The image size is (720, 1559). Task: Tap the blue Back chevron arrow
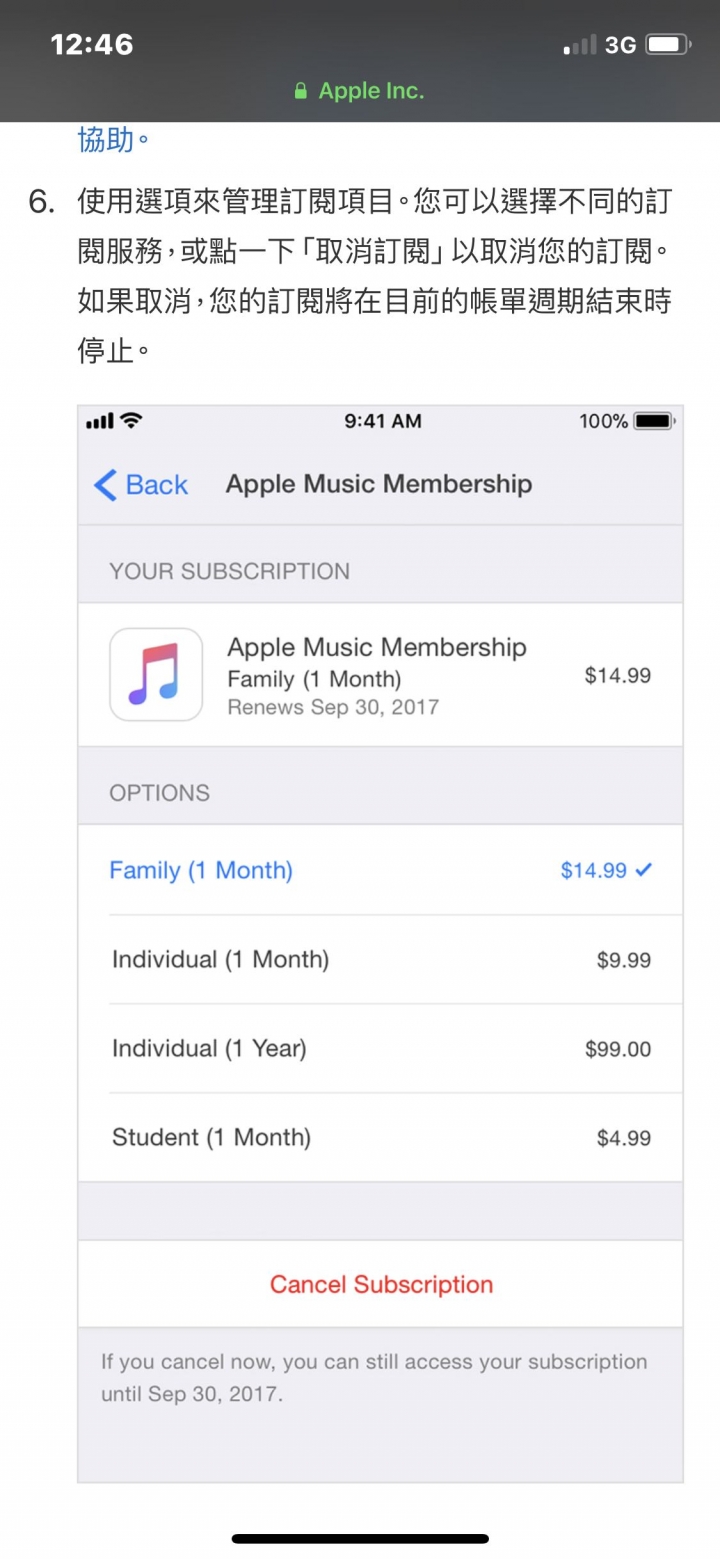[x=105, y=485]
